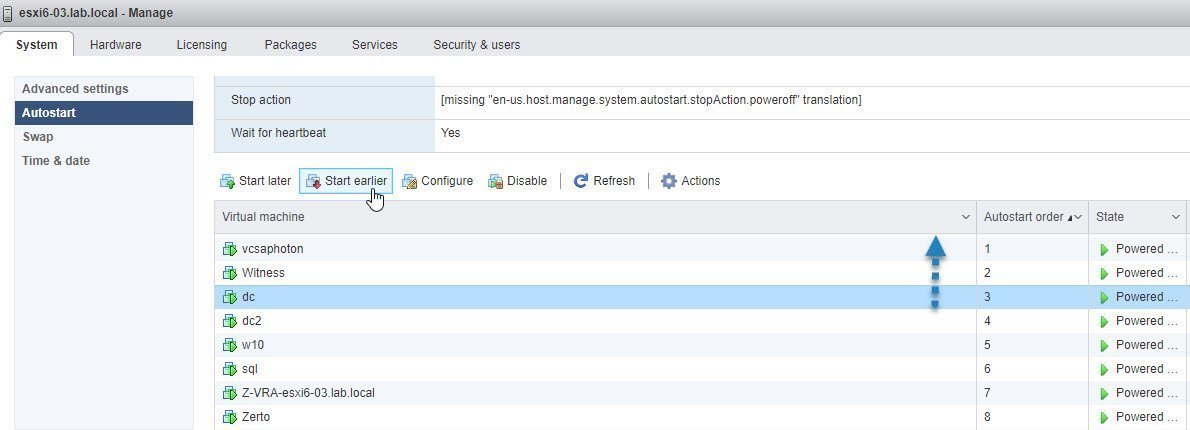The width and height of the screenshot is (1190, 430).
Task: Select the sql row name
Action: [x=250, y=369]
